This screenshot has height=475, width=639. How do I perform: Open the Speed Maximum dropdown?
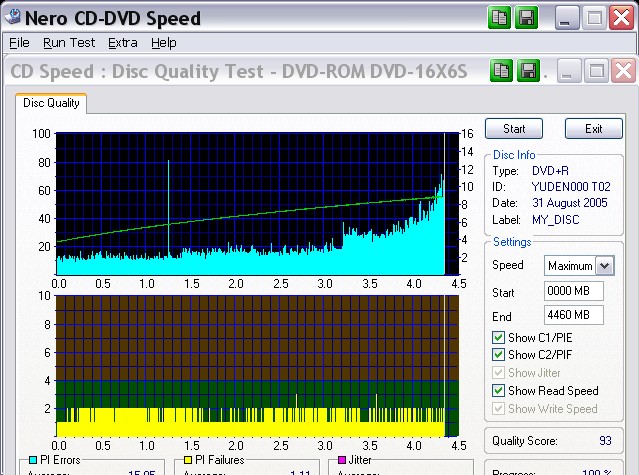coord(605,266)
